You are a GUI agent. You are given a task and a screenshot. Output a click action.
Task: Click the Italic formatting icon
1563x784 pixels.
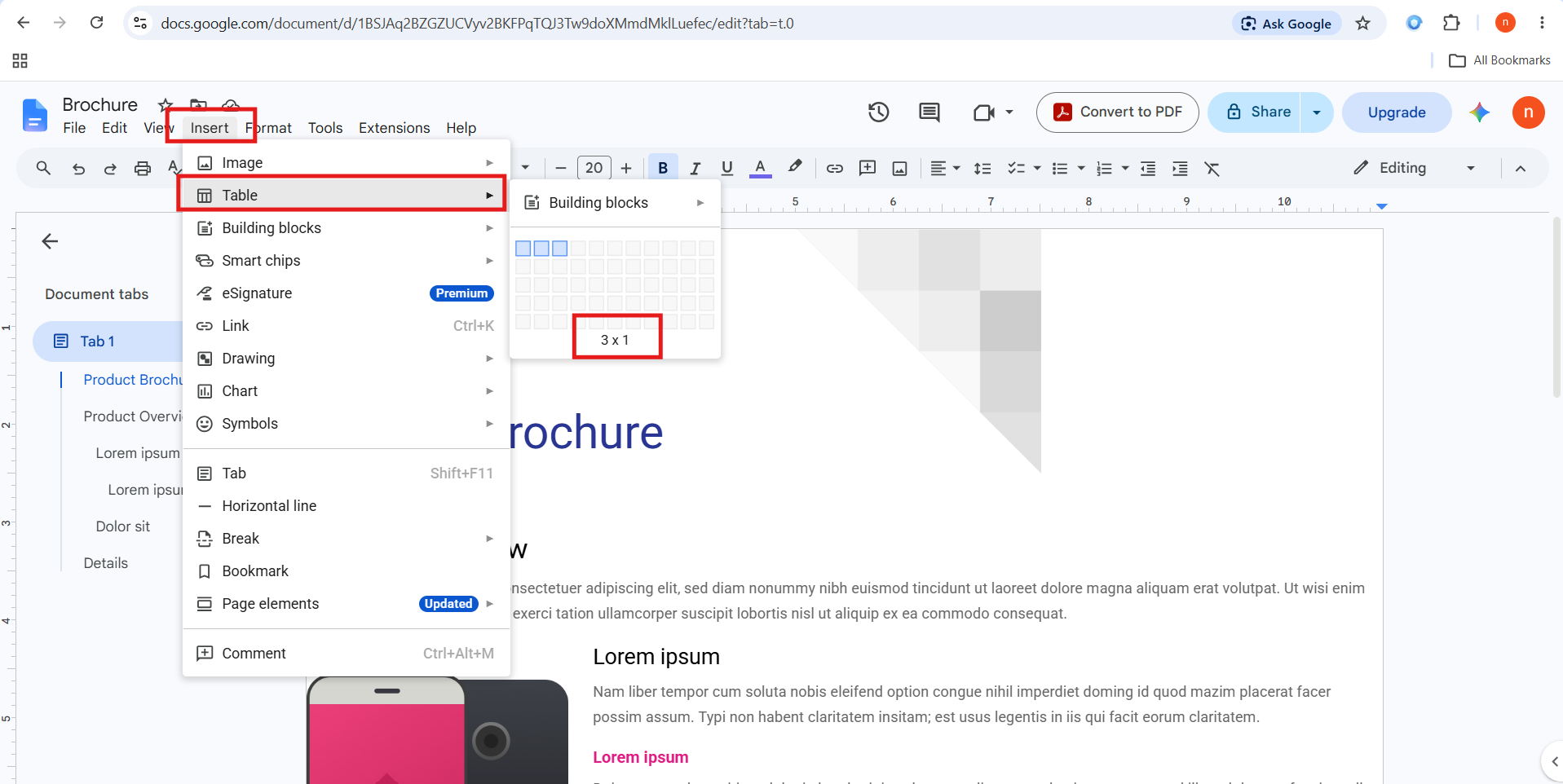[x=695, y=168]
